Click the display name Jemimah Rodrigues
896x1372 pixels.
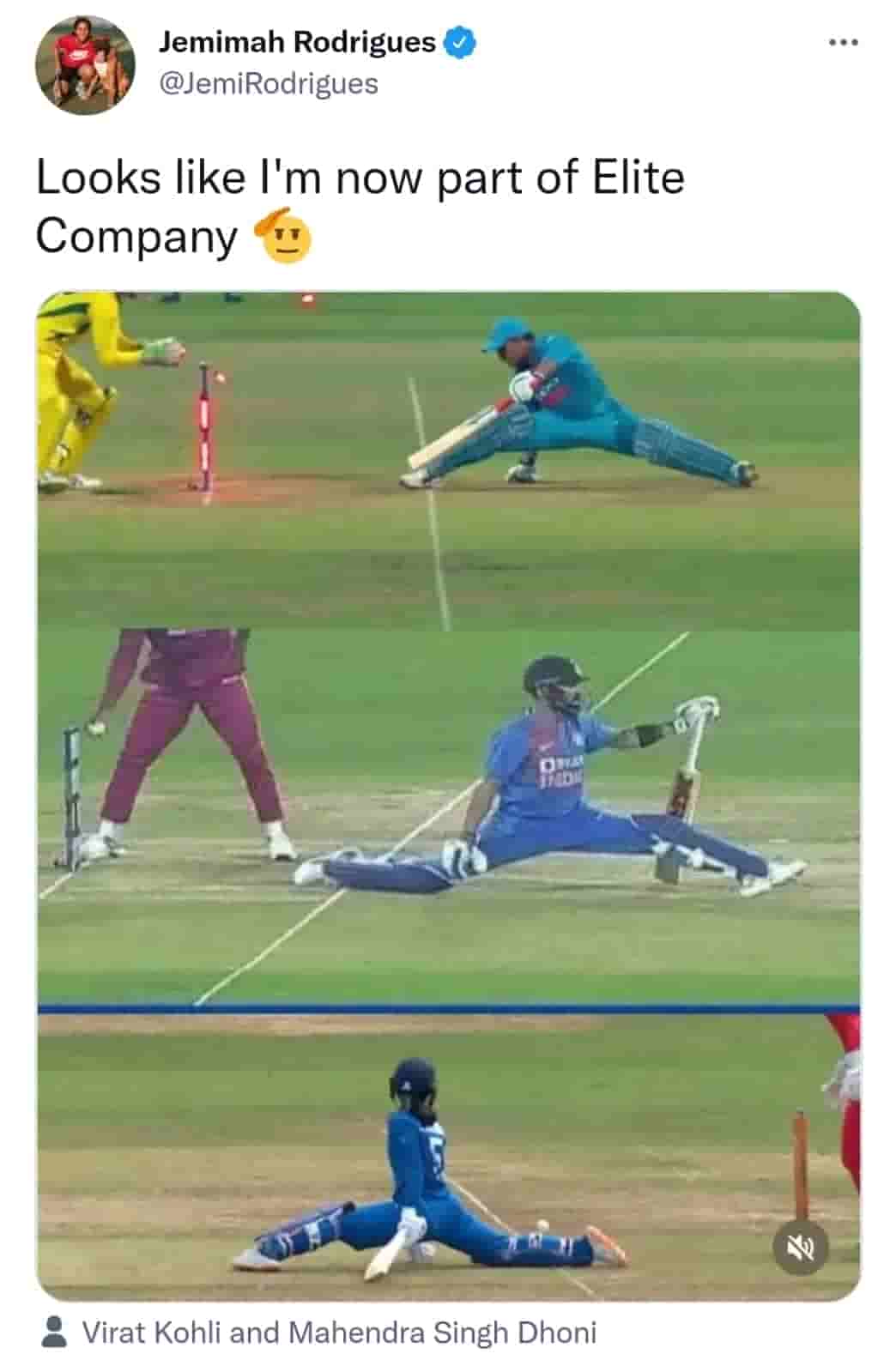tap(297, 41)
